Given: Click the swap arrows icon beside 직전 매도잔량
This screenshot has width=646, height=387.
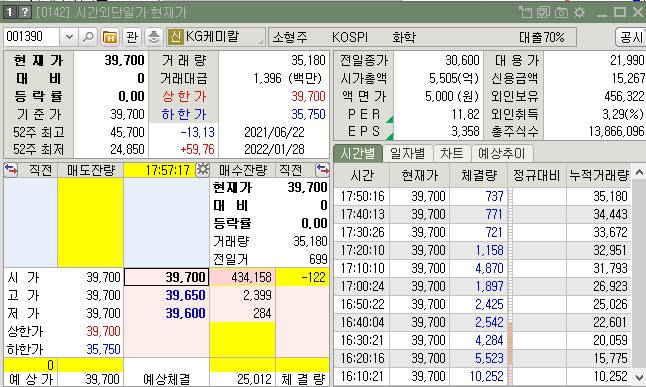Looking at the screenshot, I should (x=11, y=170).
